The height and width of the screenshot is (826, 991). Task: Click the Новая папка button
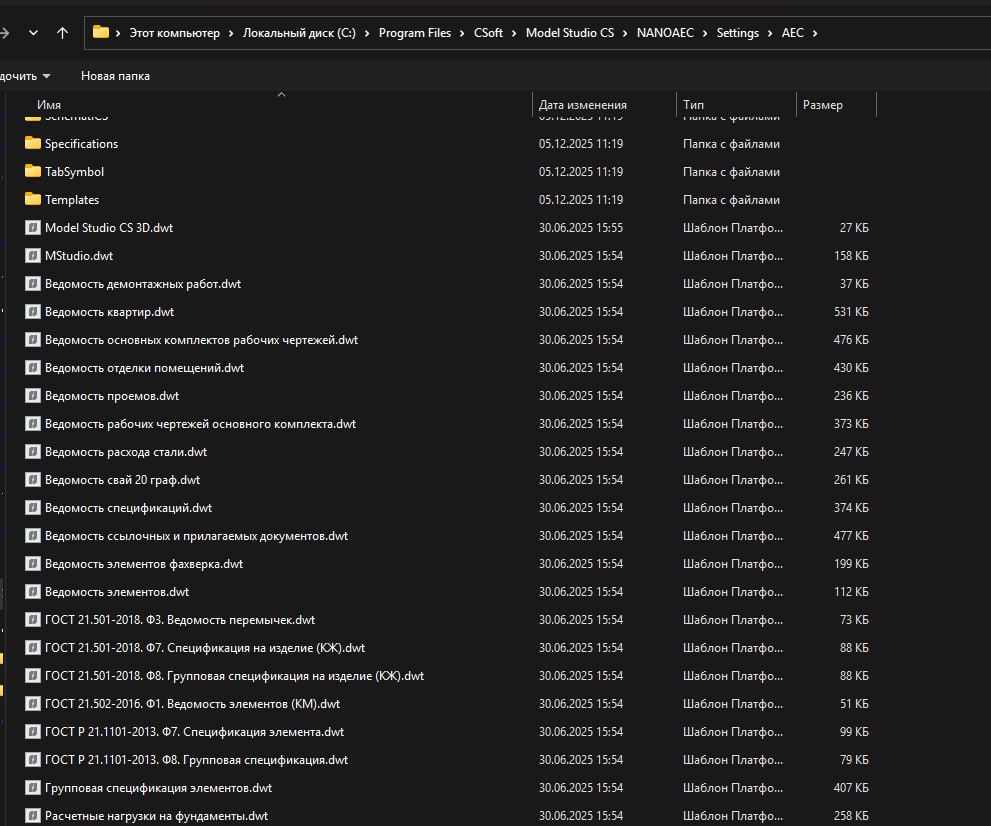click(x=115, y=75)
